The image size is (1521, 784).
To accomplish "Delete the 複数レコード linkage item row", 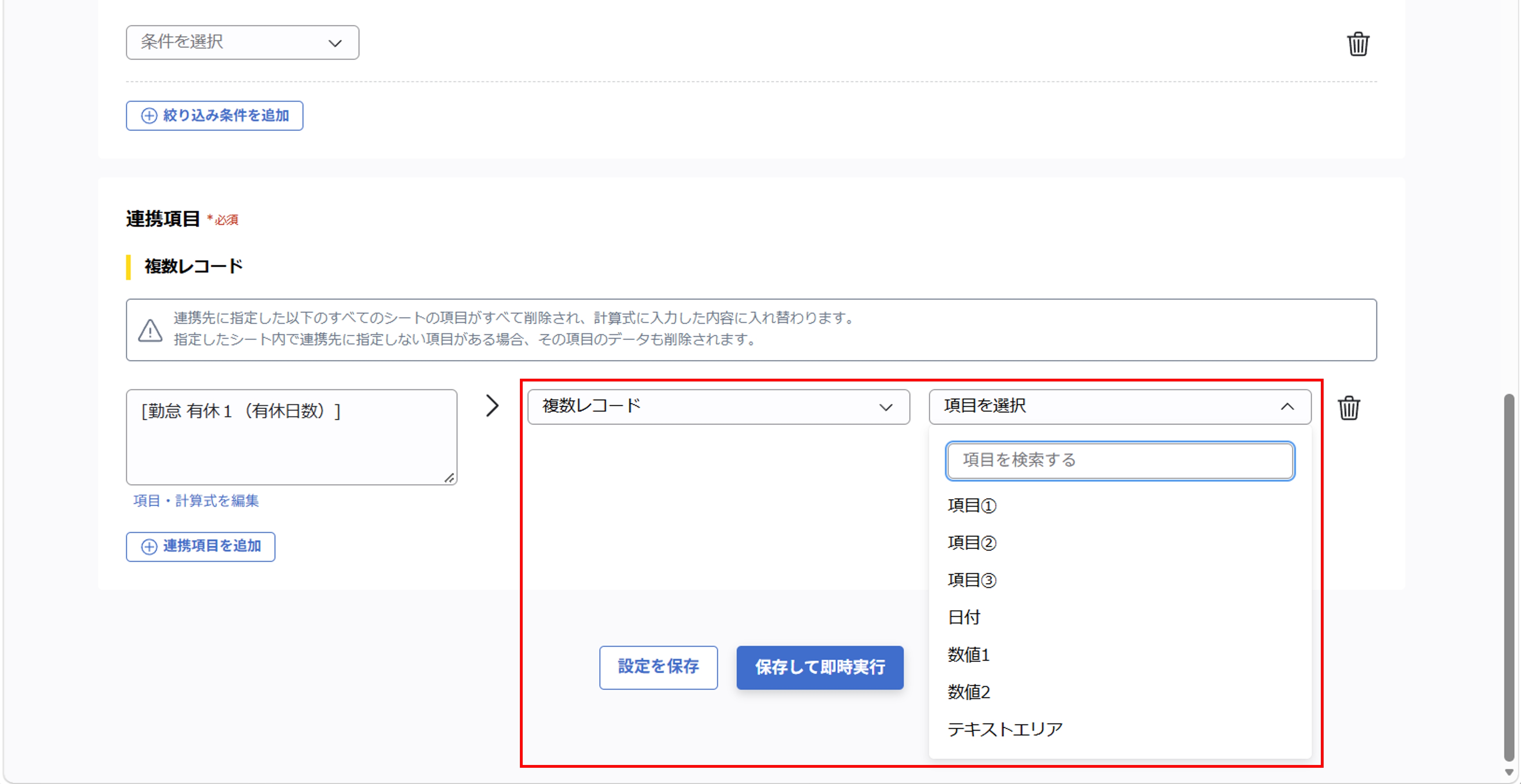I will (1349, 407).
